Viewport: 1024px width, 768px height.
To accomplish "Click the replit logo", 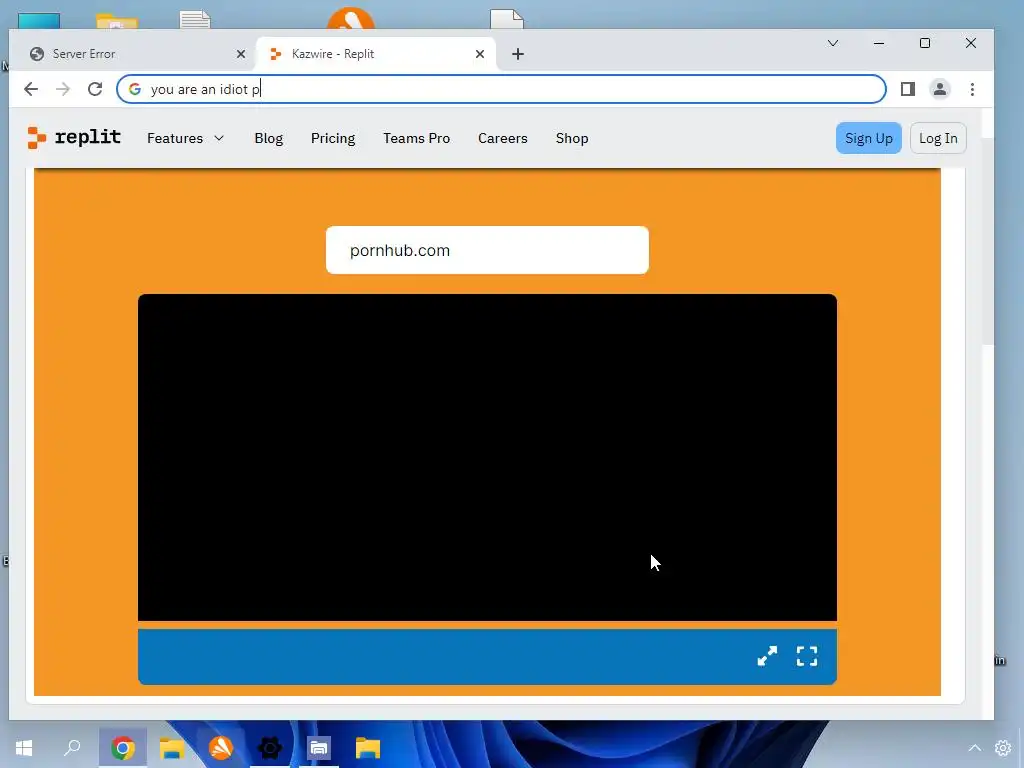I will tap(74, 138).
